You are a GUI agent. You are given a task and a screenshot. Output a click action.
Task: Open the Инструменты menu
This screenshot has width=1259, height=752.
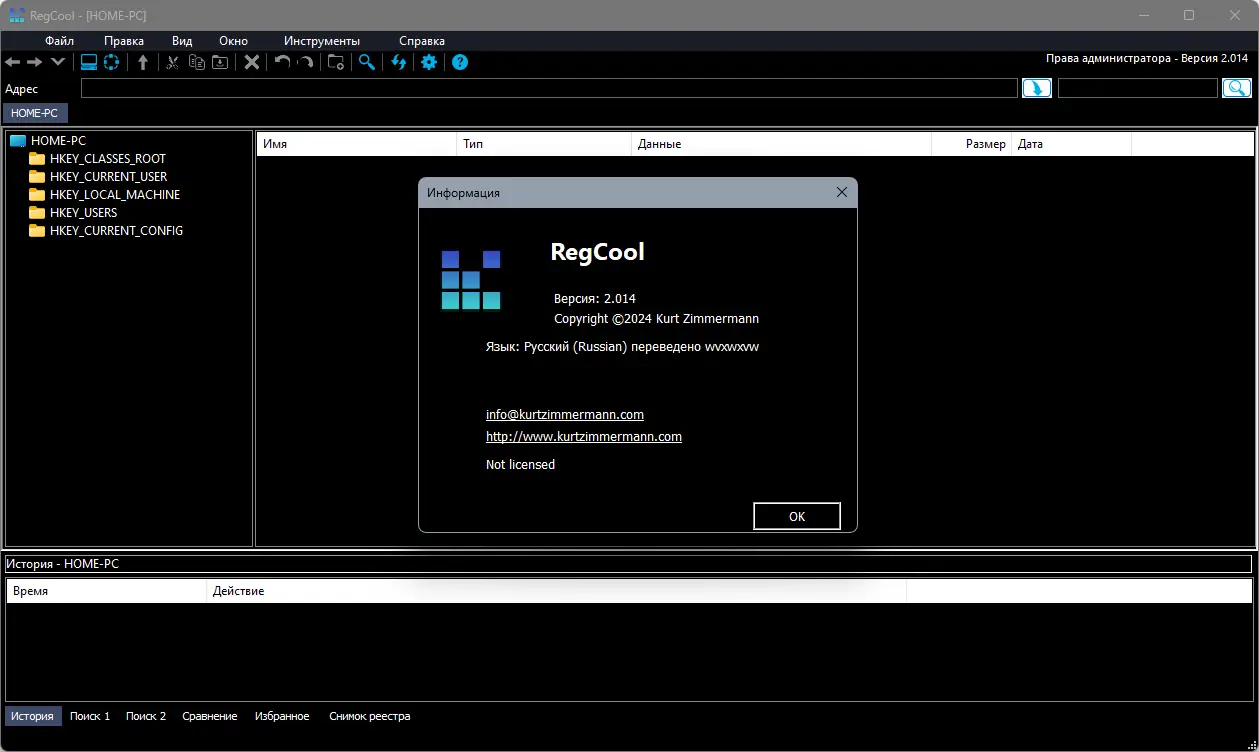[322, 41]
